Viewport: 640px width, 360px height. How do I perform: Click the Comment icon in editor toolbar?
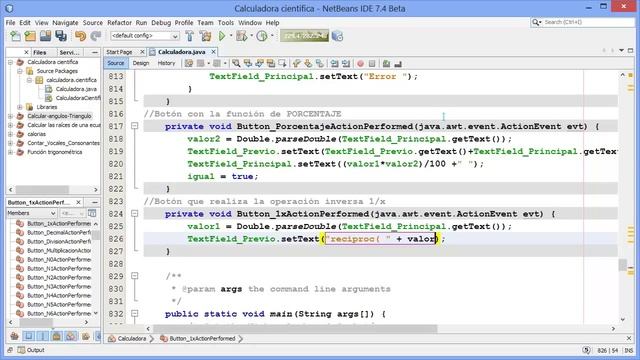pos(386,63)
